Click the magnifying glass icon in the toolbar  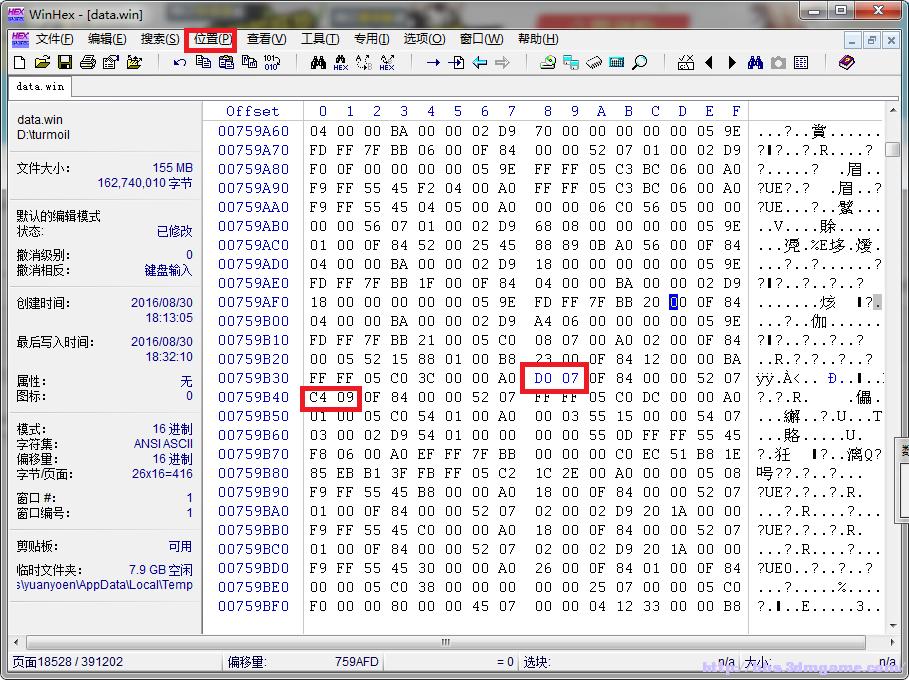coord(640,62)
